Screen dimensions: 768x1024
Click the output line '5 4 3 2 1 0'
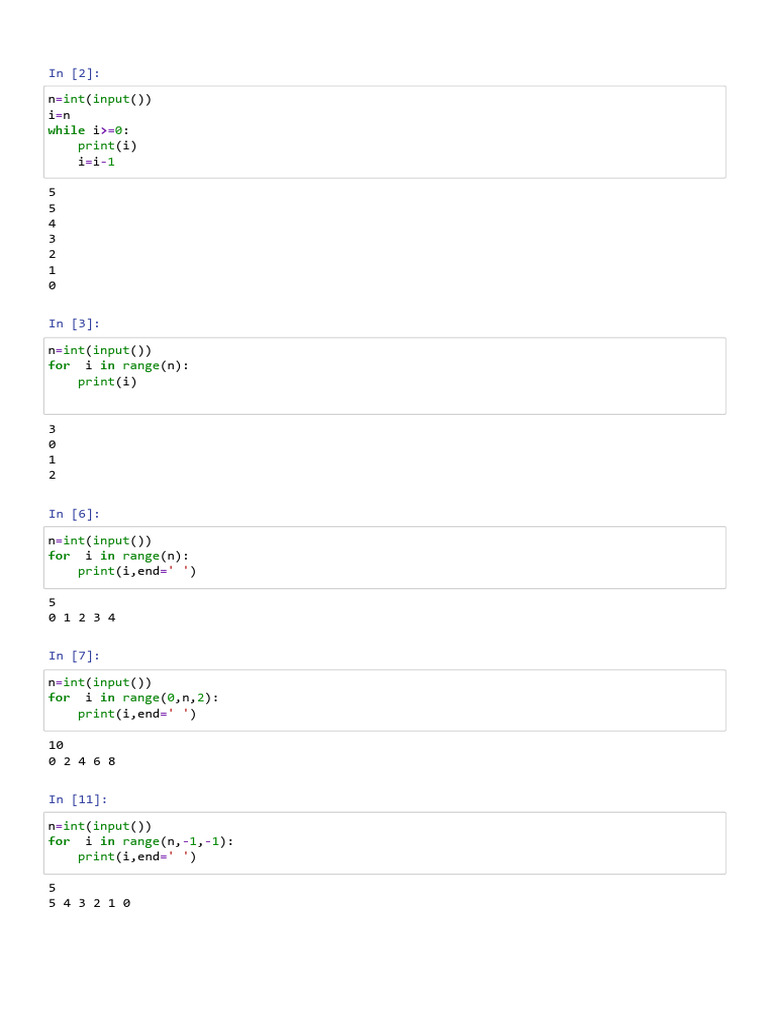[89, 903]
